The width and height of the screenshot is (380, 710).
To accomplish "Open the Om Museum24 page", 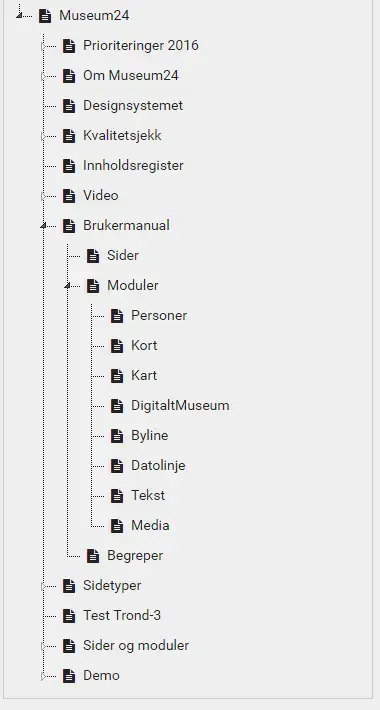I will point(130,76).
